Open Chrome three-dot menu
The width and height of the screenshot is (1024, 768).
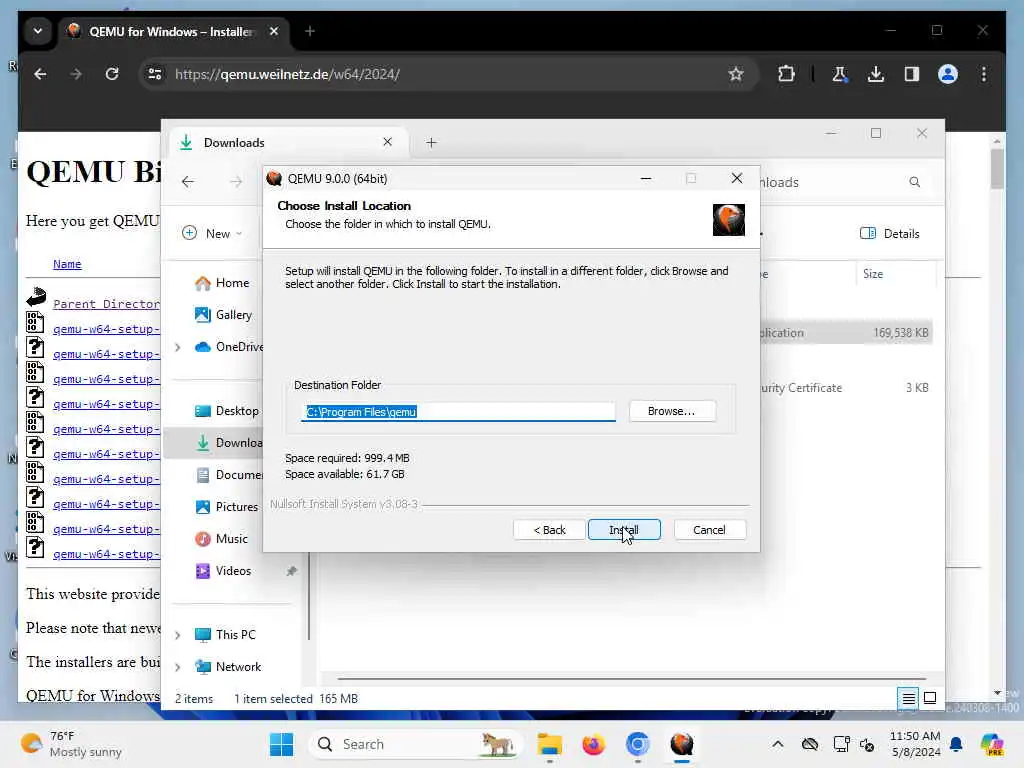(x=984, y=74)
